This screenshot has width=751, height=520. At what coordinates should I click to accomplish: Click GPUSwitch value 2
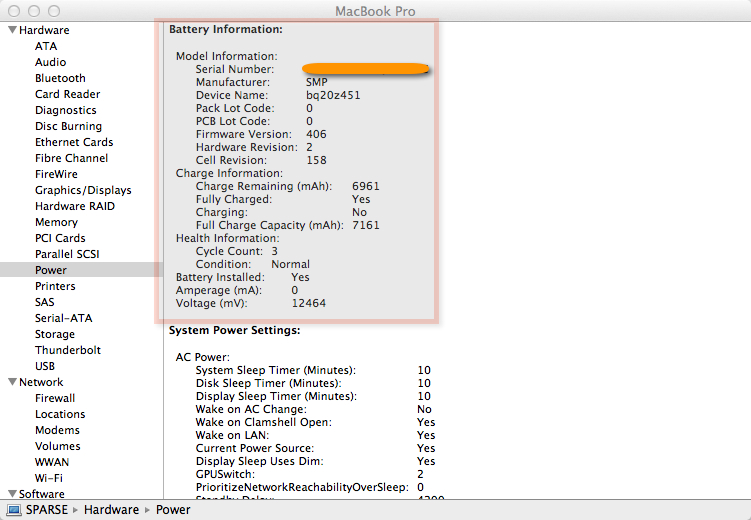pyautogui.click(x=421, y=475)
